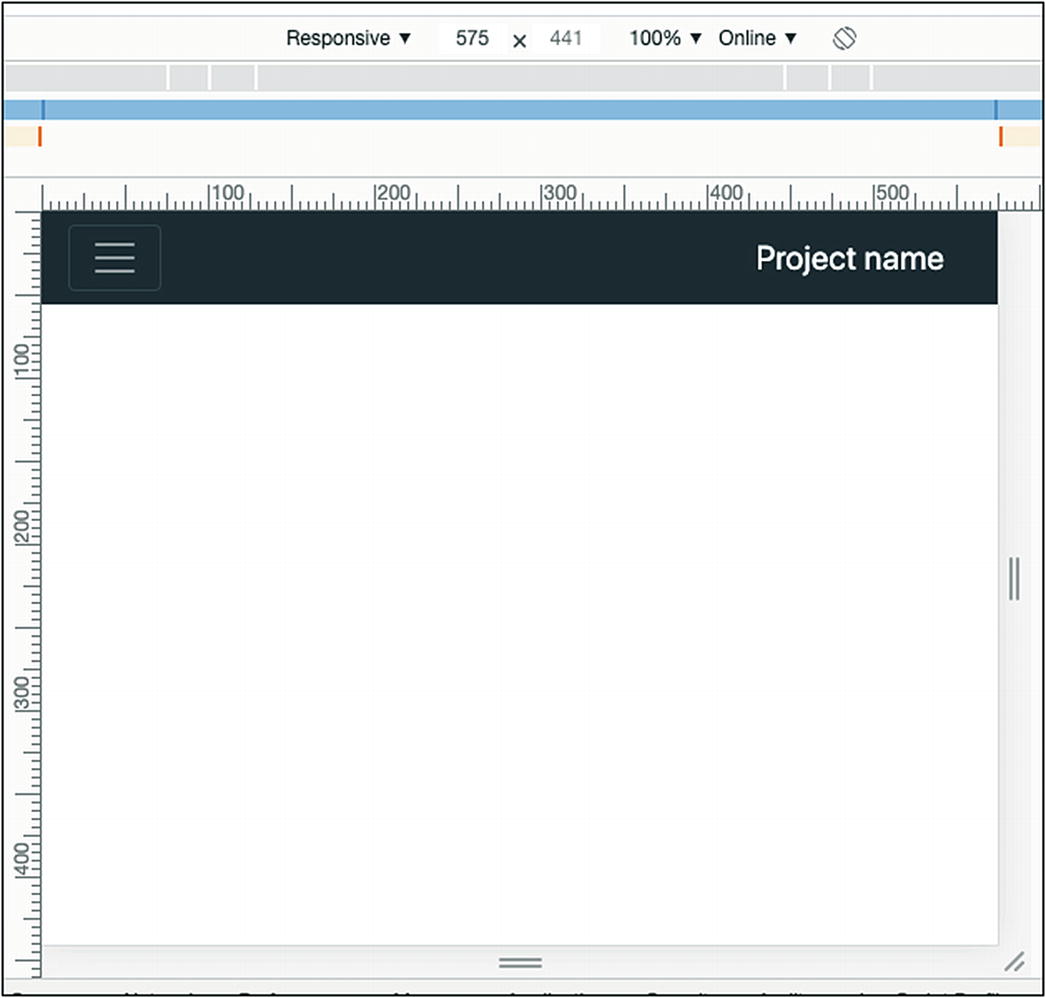Click the rotate orientation icon
Viewport: 1046px width, 998px height.
[845, 39]
